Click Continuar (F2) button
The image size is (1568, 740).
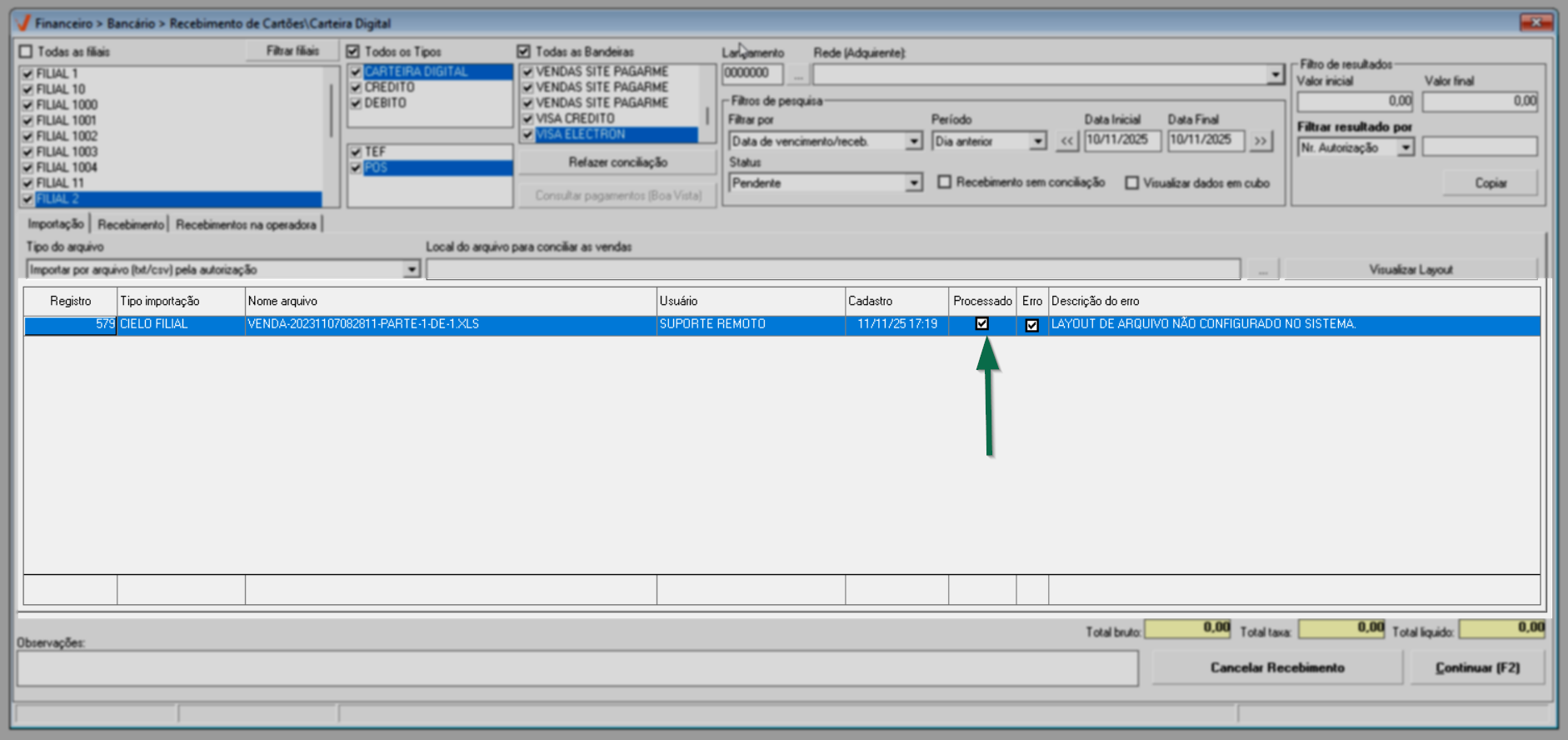point(1477,667)
